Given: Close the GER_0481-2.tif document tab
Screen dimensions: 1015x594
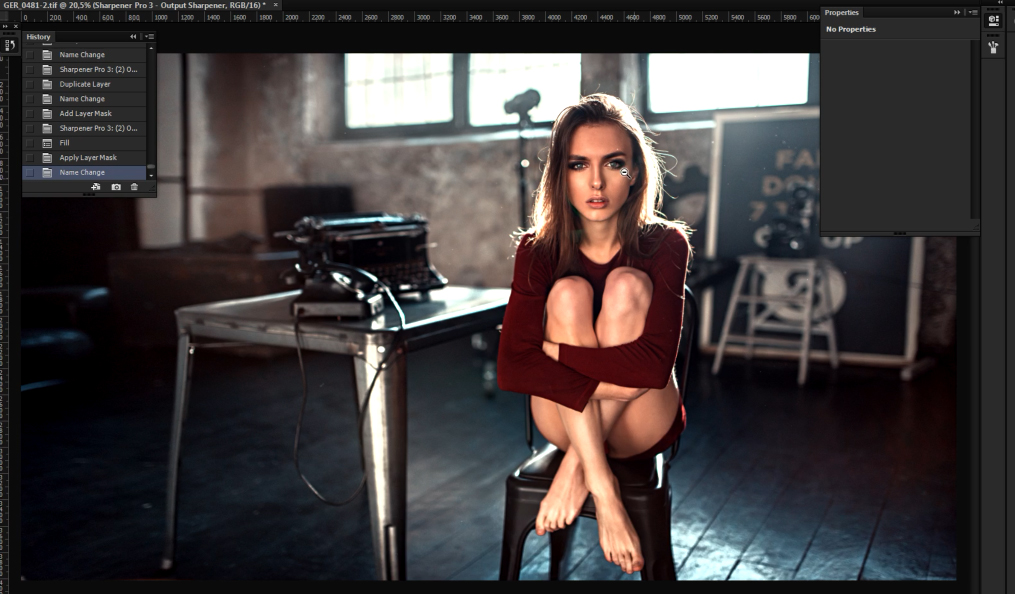Looking at the screenshot, I should click(275, 5).
